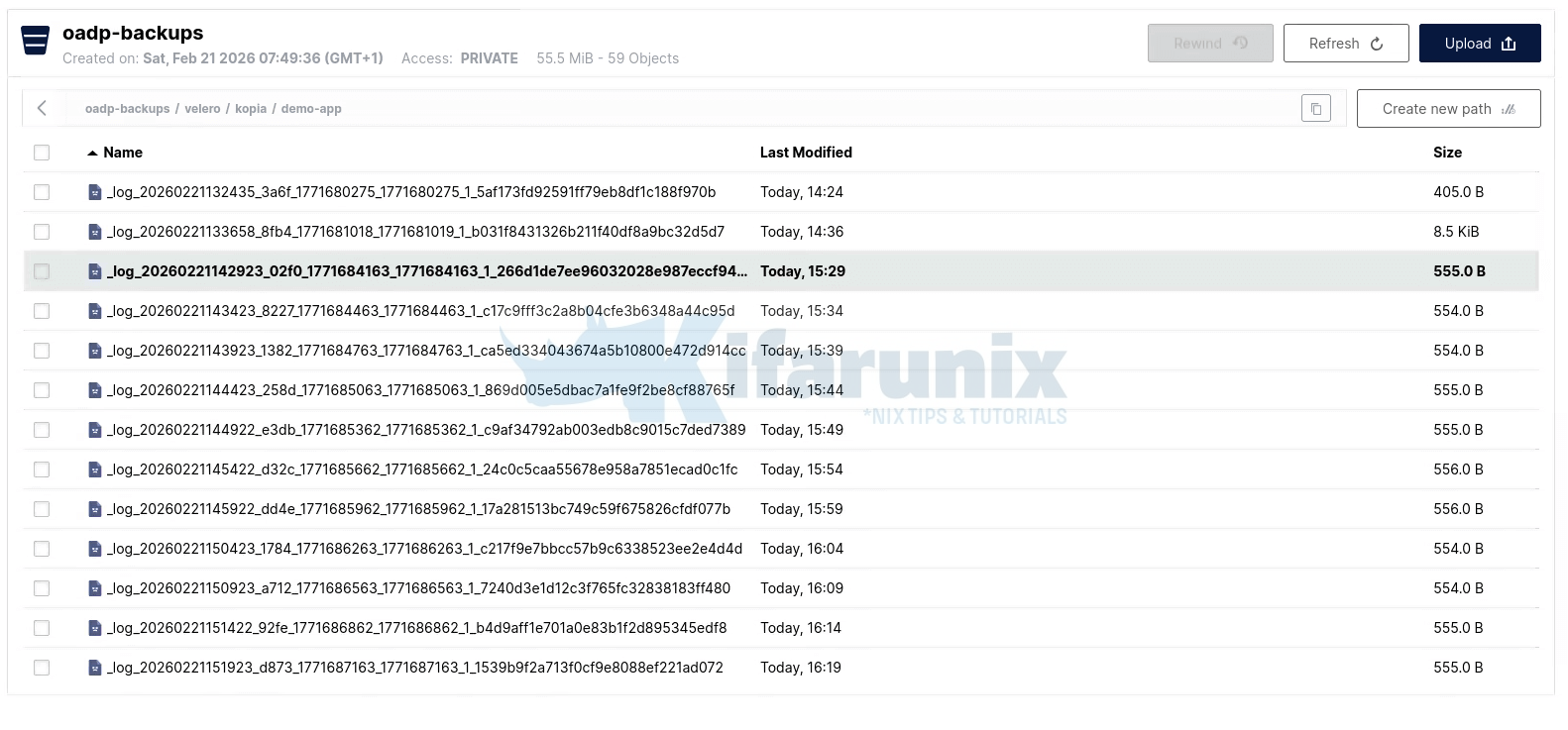Click the file icon of _log_20260221143923_1382
Screen dimensions: 1568x730
(x=95, y=351)
